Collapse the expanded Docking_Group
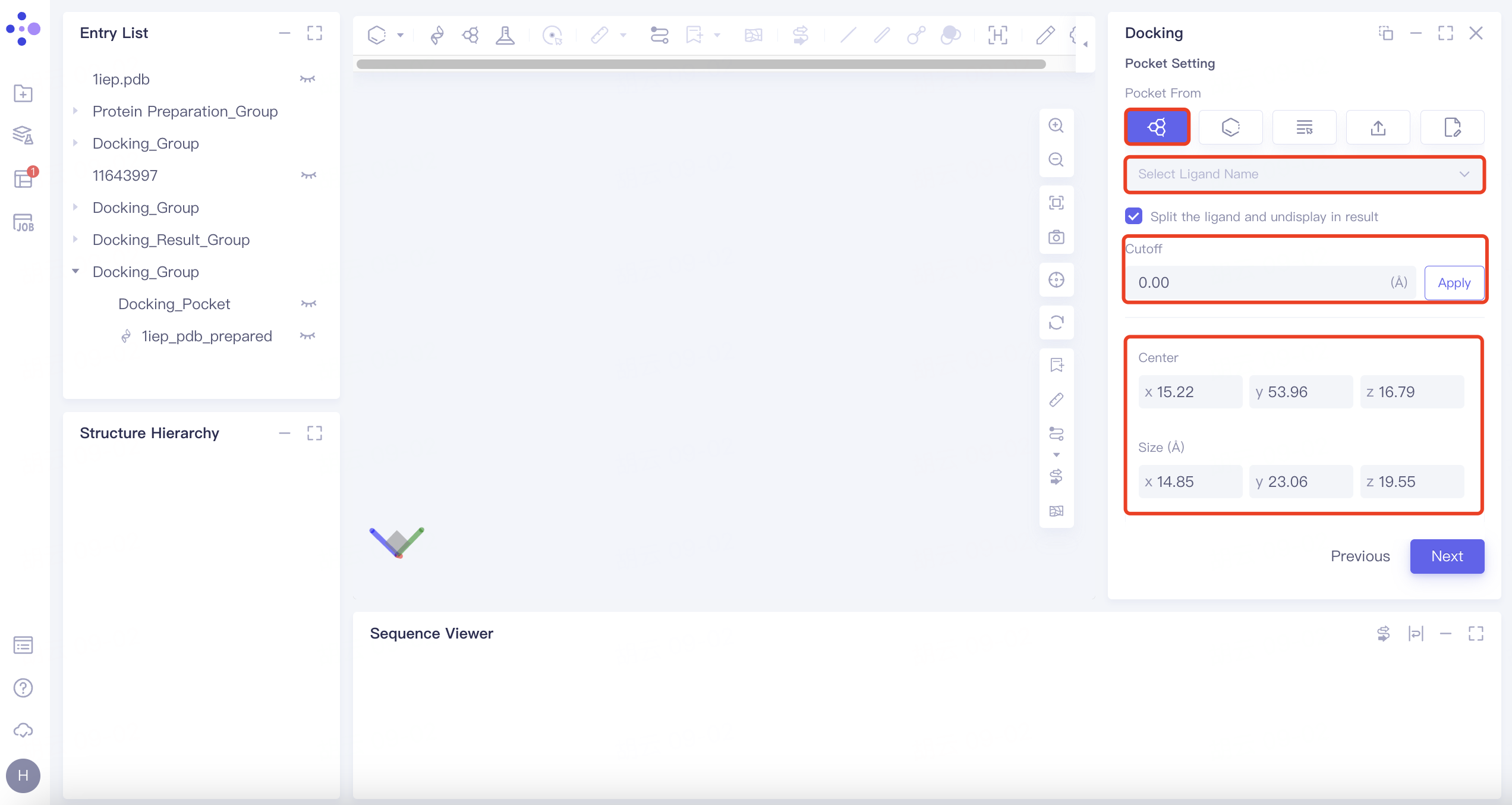The width and height of the screenshot is (1512, 805). [75, 271]
